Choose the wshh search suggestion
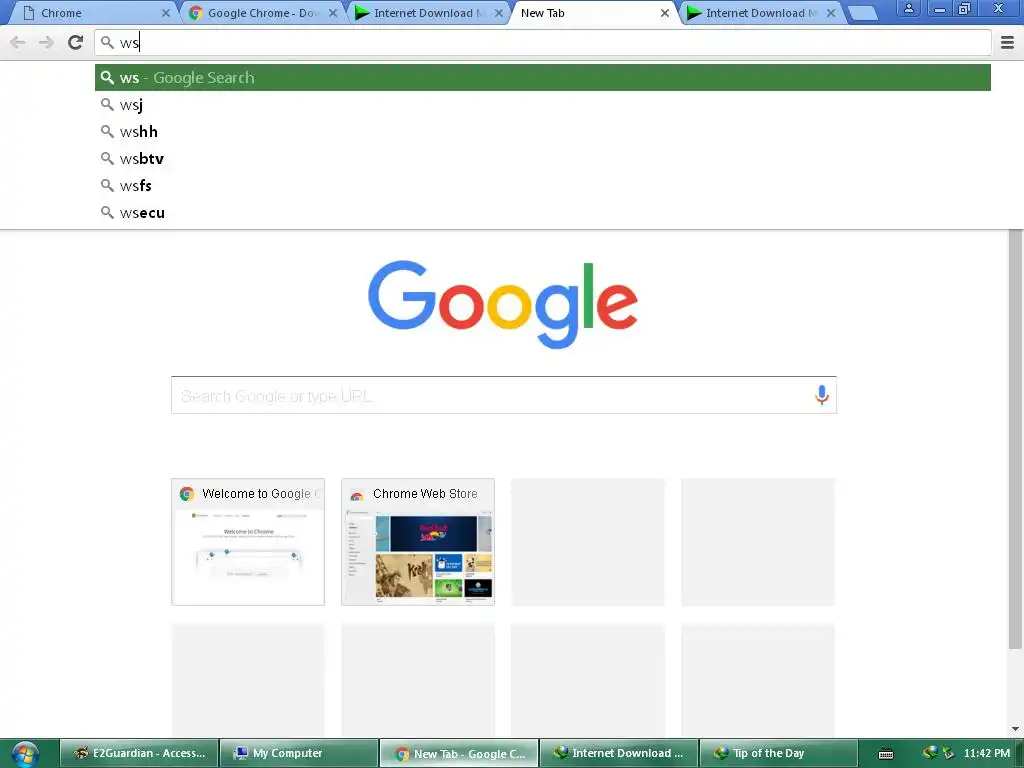The height and width of the screenshot is (768, 1024). point(543,132)
